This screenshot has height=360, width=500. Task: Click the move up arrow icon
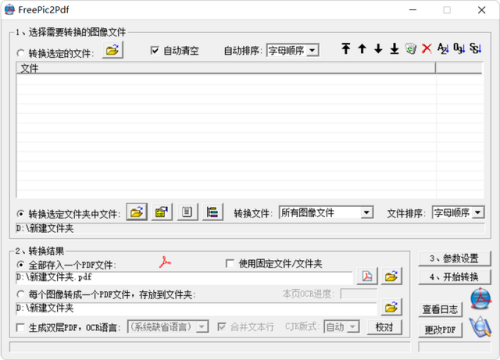point(362,49)
